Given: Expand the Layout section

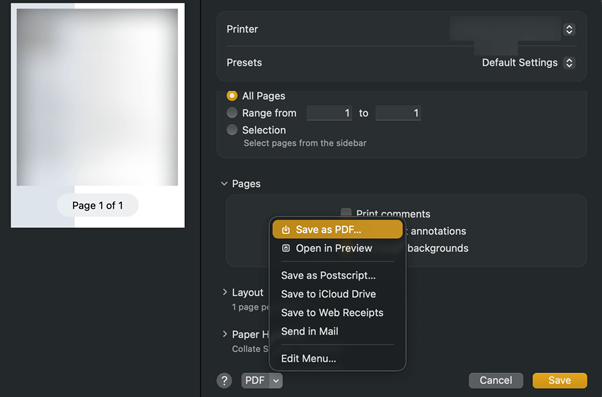Looking at the screenshot, I should click(x=225, y=292).
